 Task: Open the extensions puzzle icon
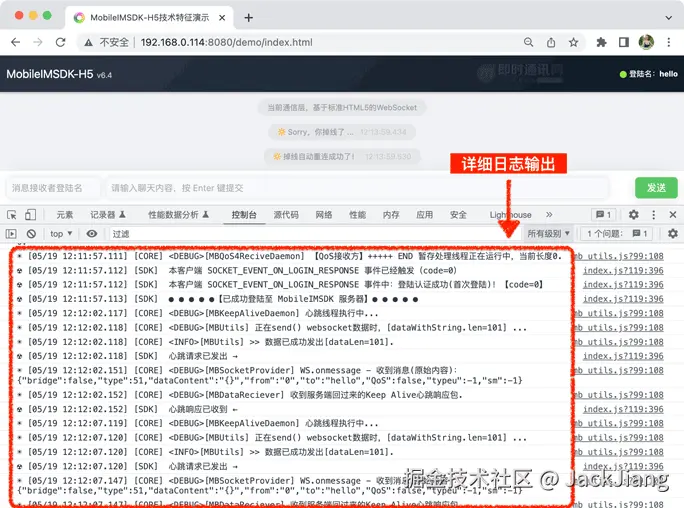[x=602, y=42]
